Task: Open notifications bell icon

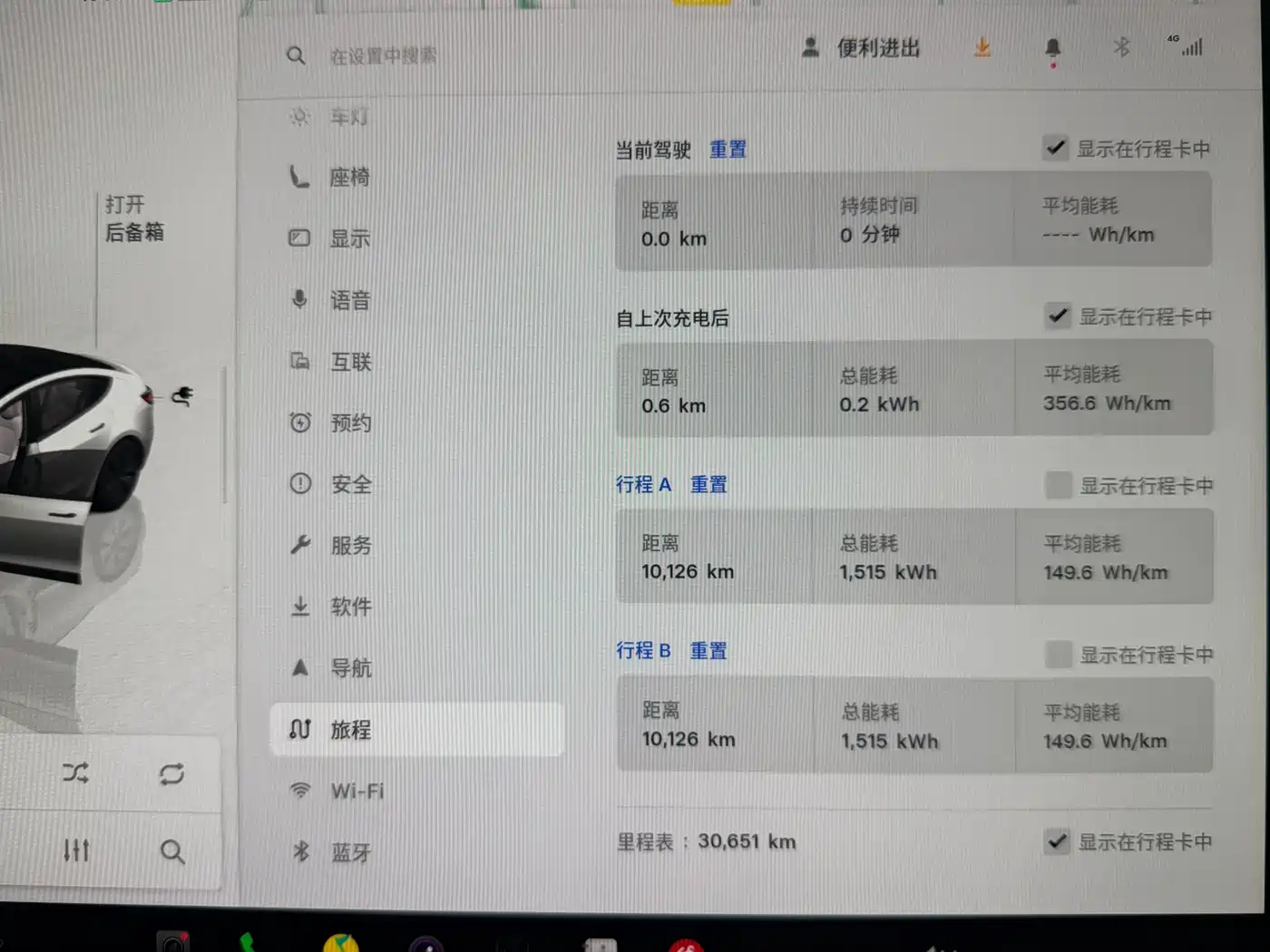Action: click(1053, 48)
